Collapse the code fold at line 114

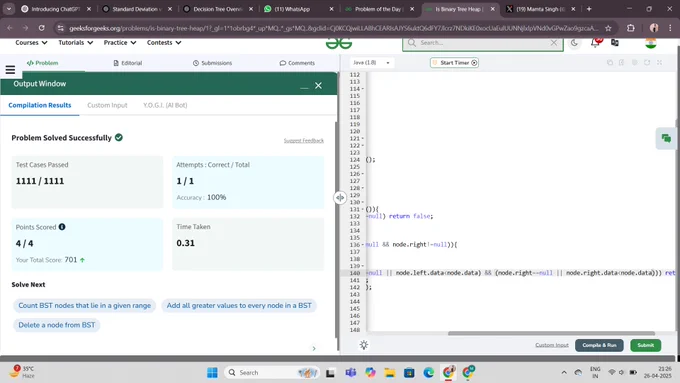click(363, 89)
